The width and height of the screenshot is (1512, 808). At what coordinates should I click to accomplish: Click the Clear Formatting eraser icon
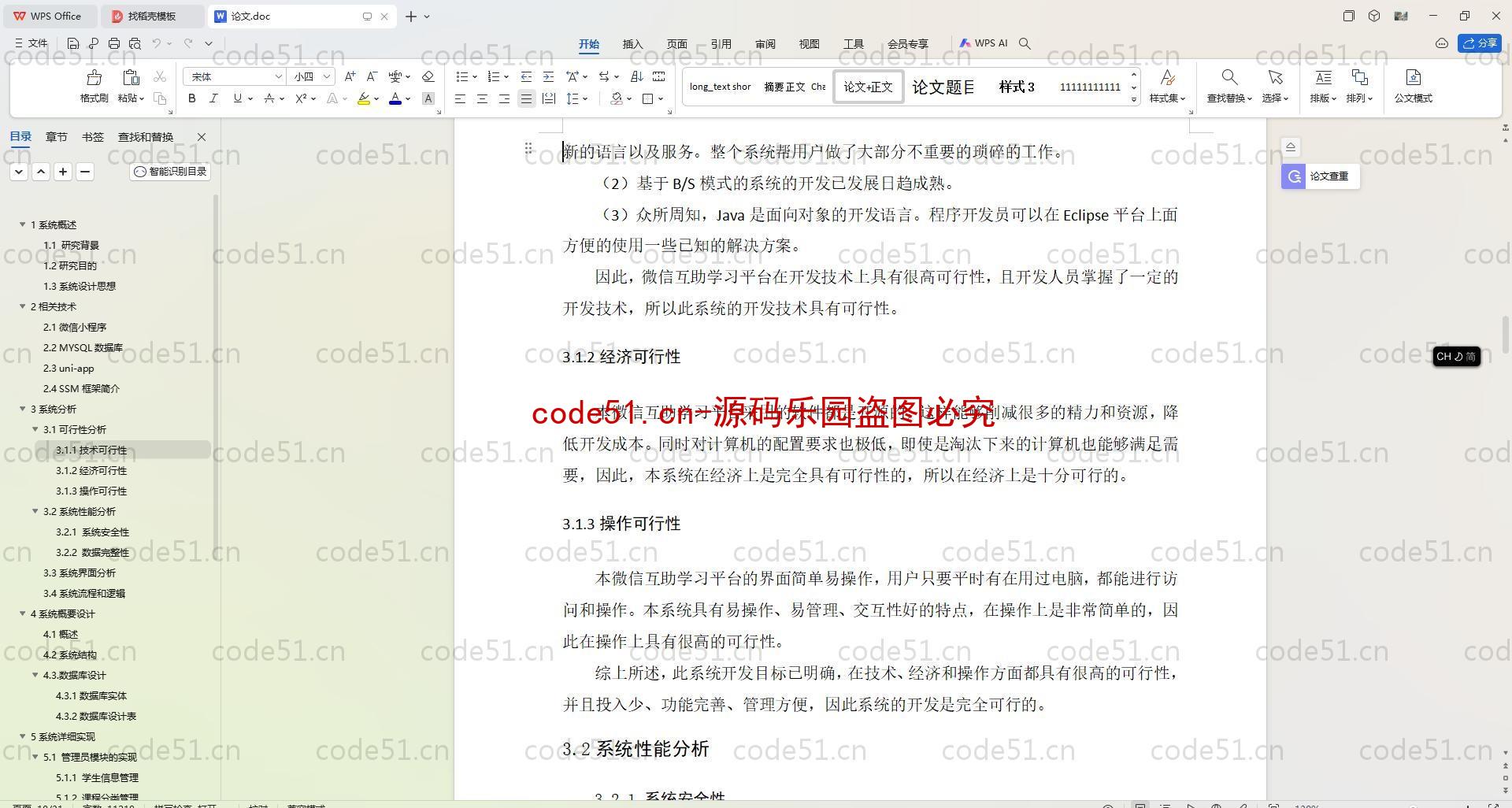[x=428, y=76]
